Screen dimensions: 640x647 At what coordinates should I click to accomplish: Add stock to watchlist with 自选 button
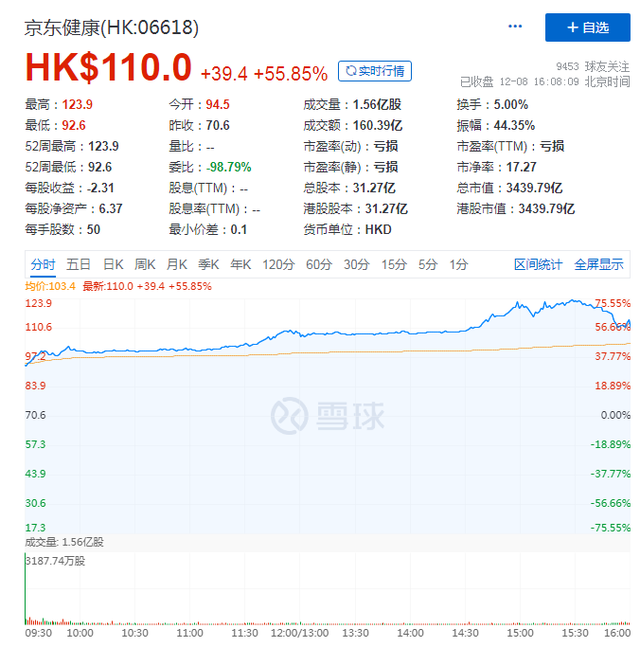pyautogui.click(x=587, y=27)
